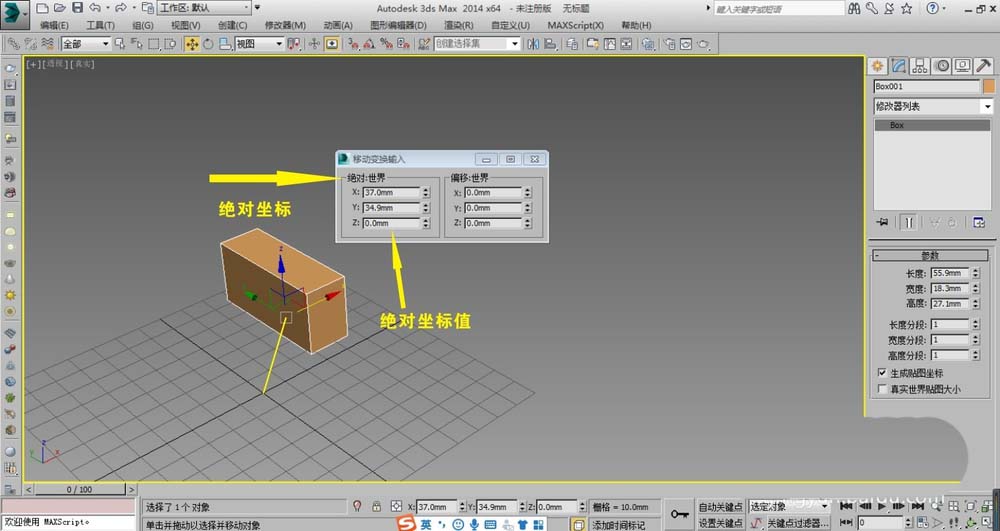The width and height of the screenshot is (1000, 531).
Task: Open the 渲染(R) menu
Action: [459, 25]
